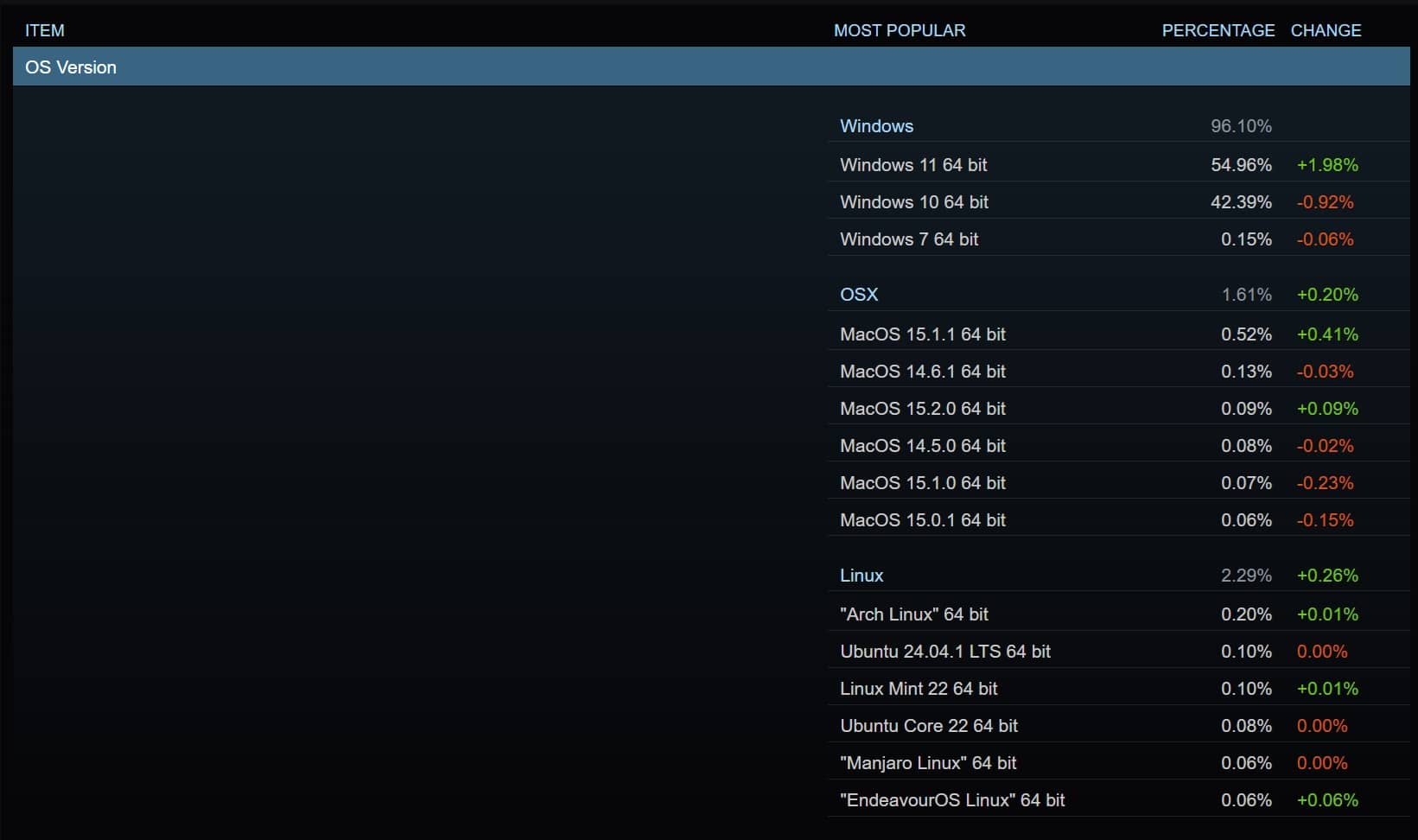1418x840 pixels.
Task: Select the Linux category label
Action: click(862, 576)
